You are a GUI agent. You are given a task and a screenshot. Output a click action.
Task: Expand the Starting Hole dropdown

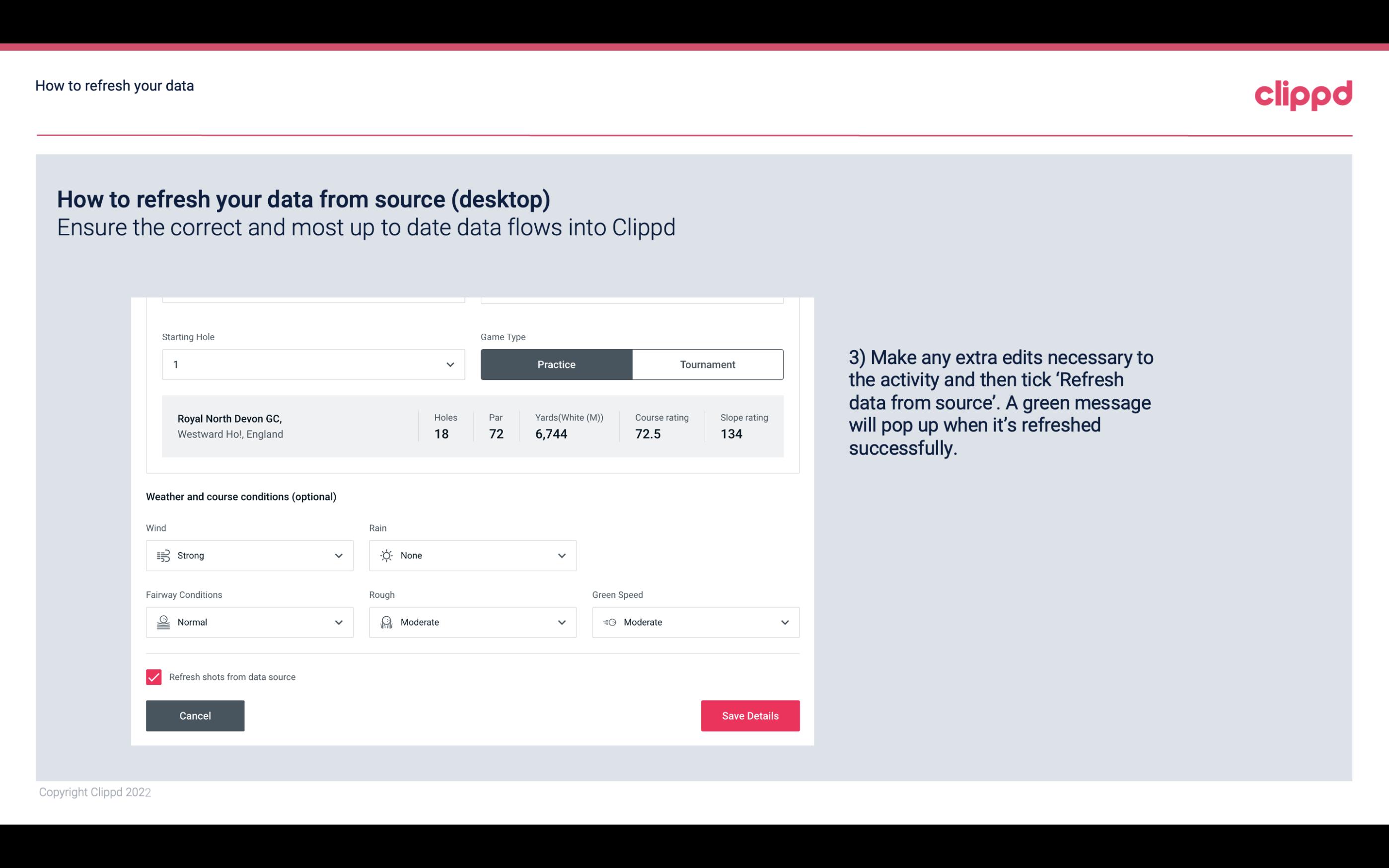[449, 364]
